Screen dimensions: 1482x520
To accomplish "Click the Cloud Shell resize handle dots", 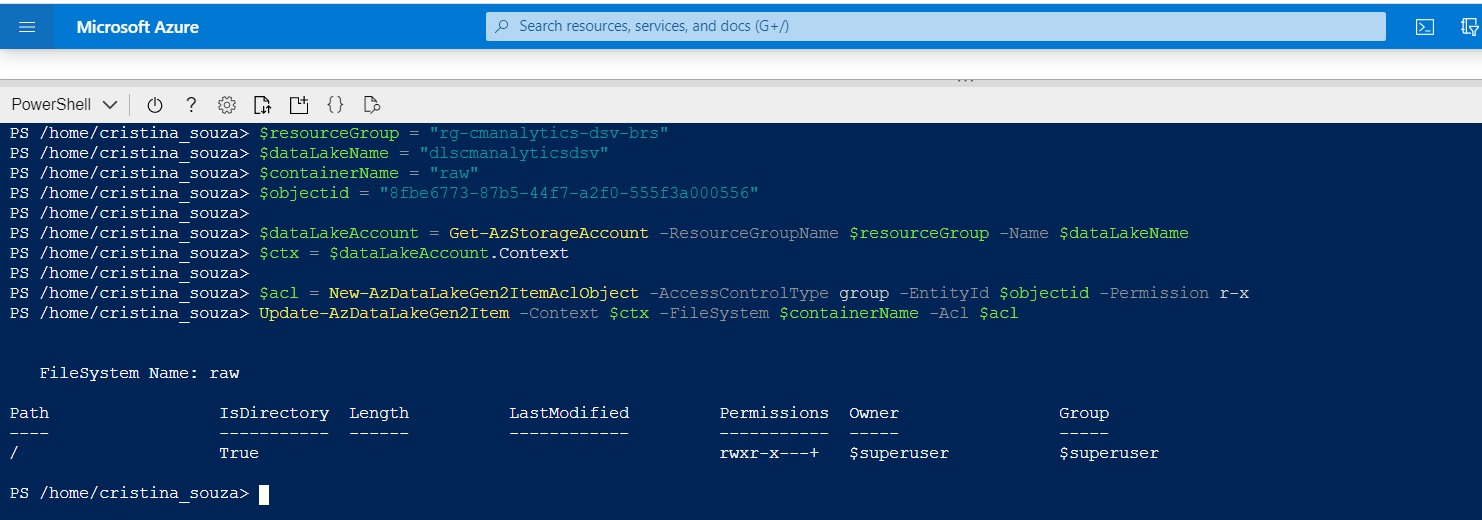I will click(966, 80).
